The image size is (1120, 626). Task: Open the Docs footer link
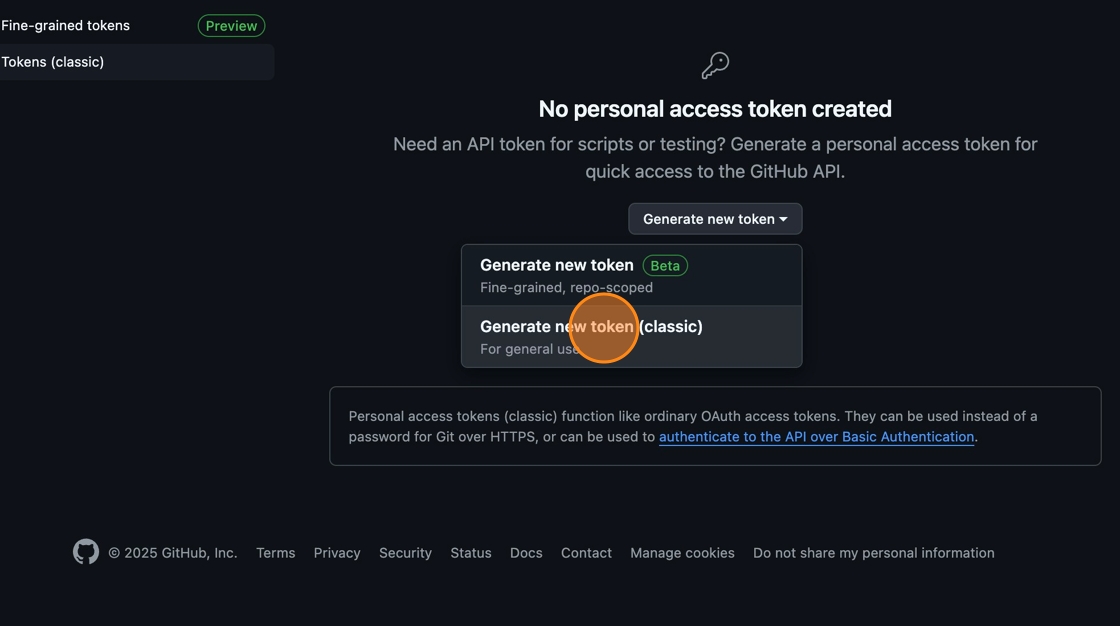pyautogui.click(x=526, y=553)
